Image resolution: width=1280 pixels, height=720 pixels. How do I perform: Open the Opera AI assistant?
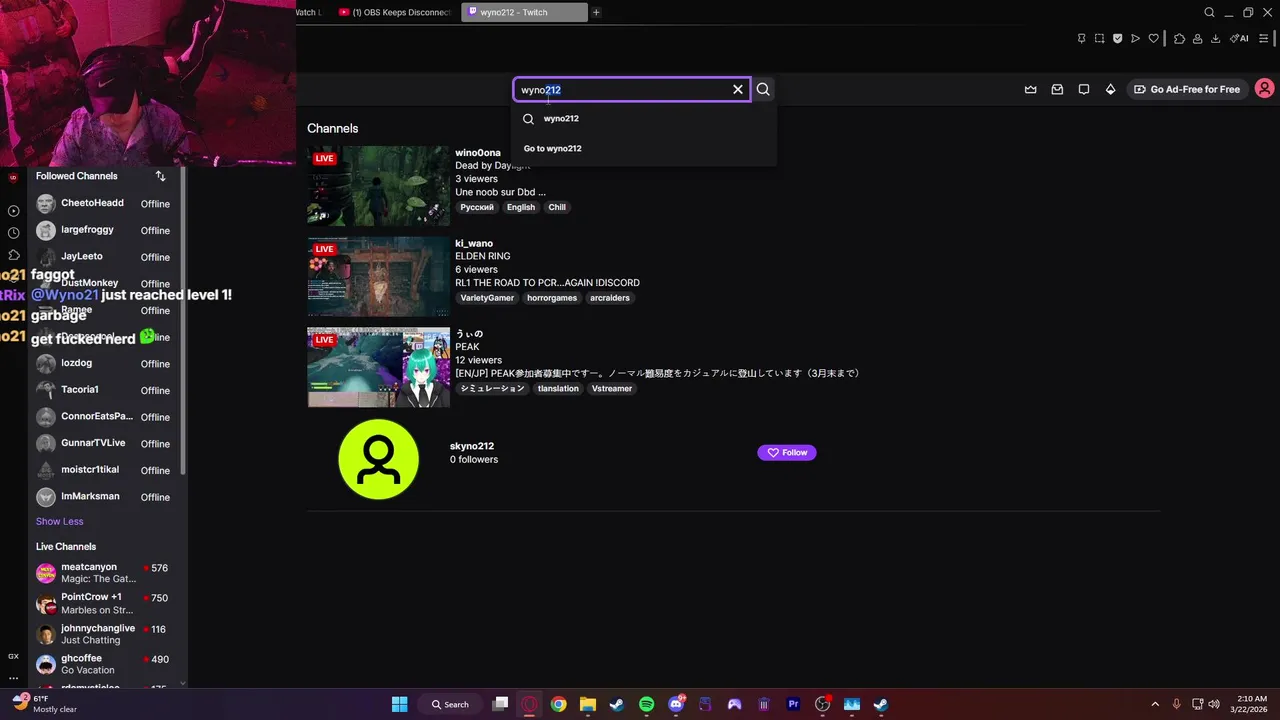coord(1239,39)
